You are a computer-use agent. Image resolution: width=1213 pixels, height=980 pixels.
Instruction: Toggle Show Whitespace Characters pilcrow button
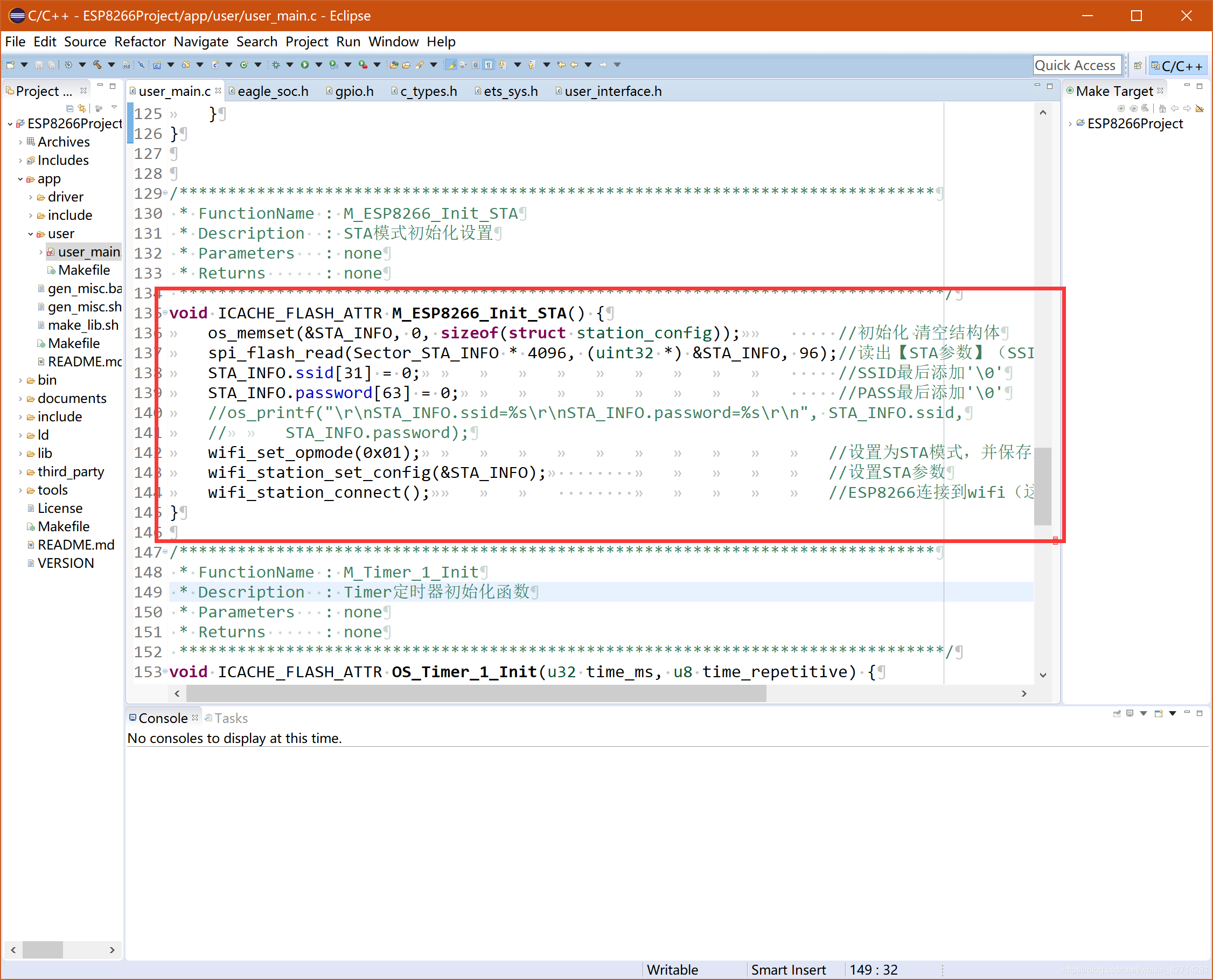coord(488,65)
